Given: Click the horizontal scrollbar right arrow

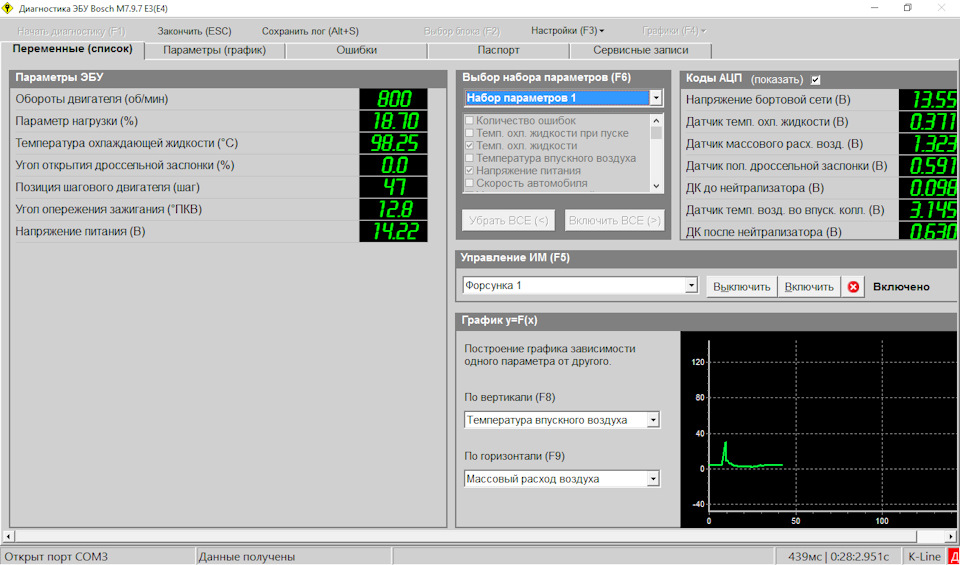Looking at the screenshot, I should [x=952, y=536].
